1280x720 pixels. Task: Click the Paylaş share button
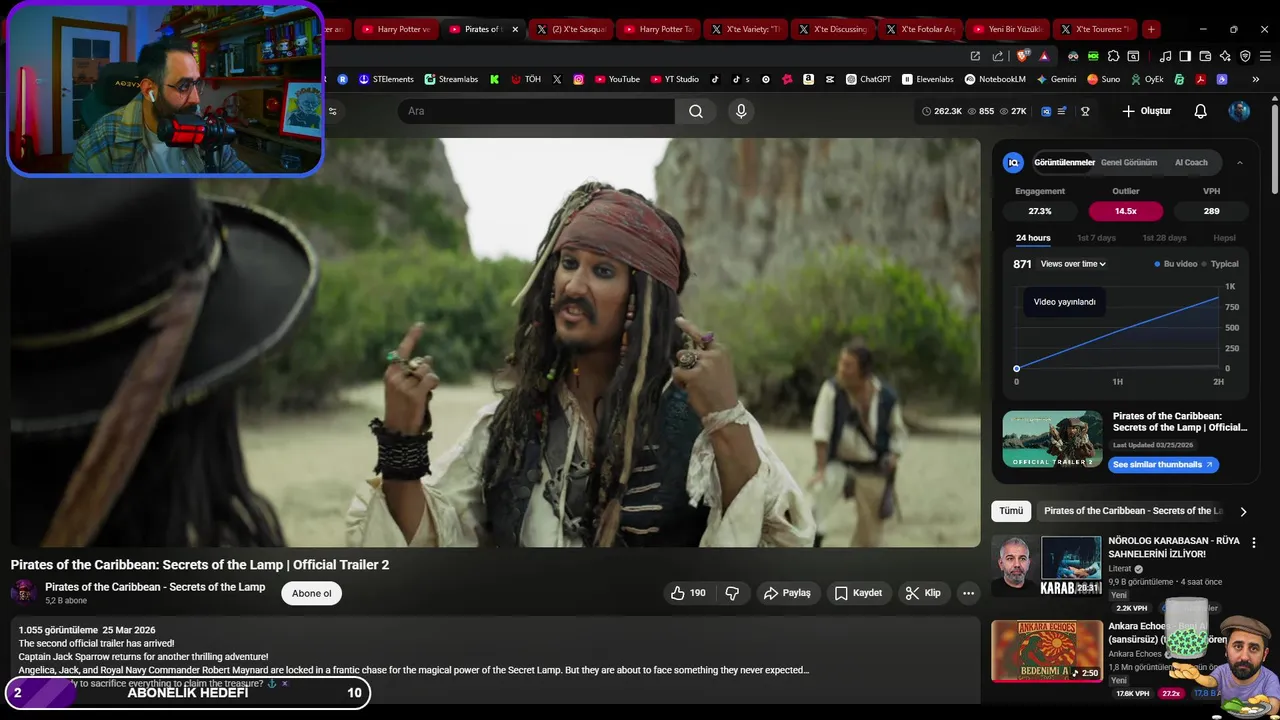tap(787, 593)
